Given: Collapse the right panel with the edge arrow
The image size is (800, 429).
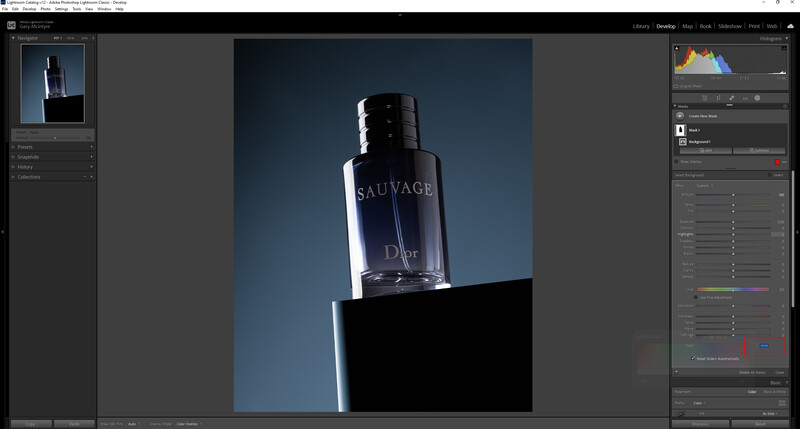Looking at the screenshot, I should click(797, 232).
